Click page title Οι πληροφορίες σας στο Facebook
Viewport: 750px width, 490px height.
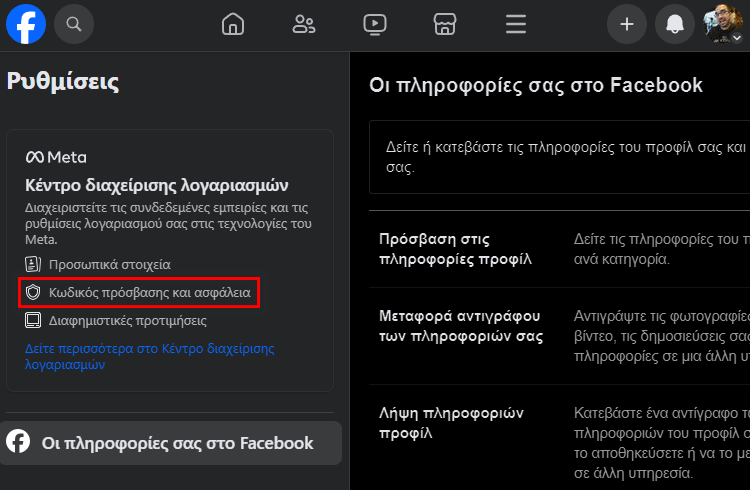pos(536,85)
